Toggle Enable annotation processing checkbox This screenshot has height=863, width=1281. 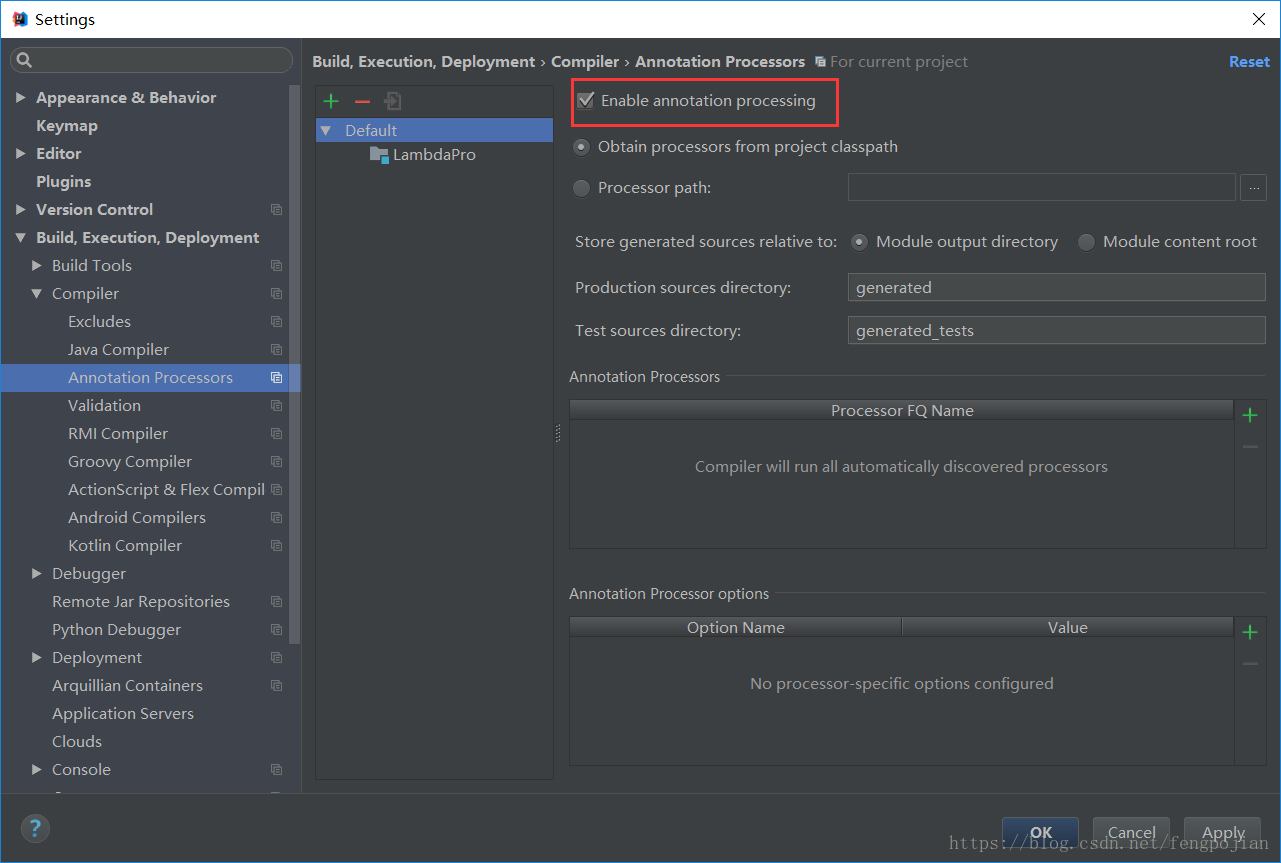[586, 101]
